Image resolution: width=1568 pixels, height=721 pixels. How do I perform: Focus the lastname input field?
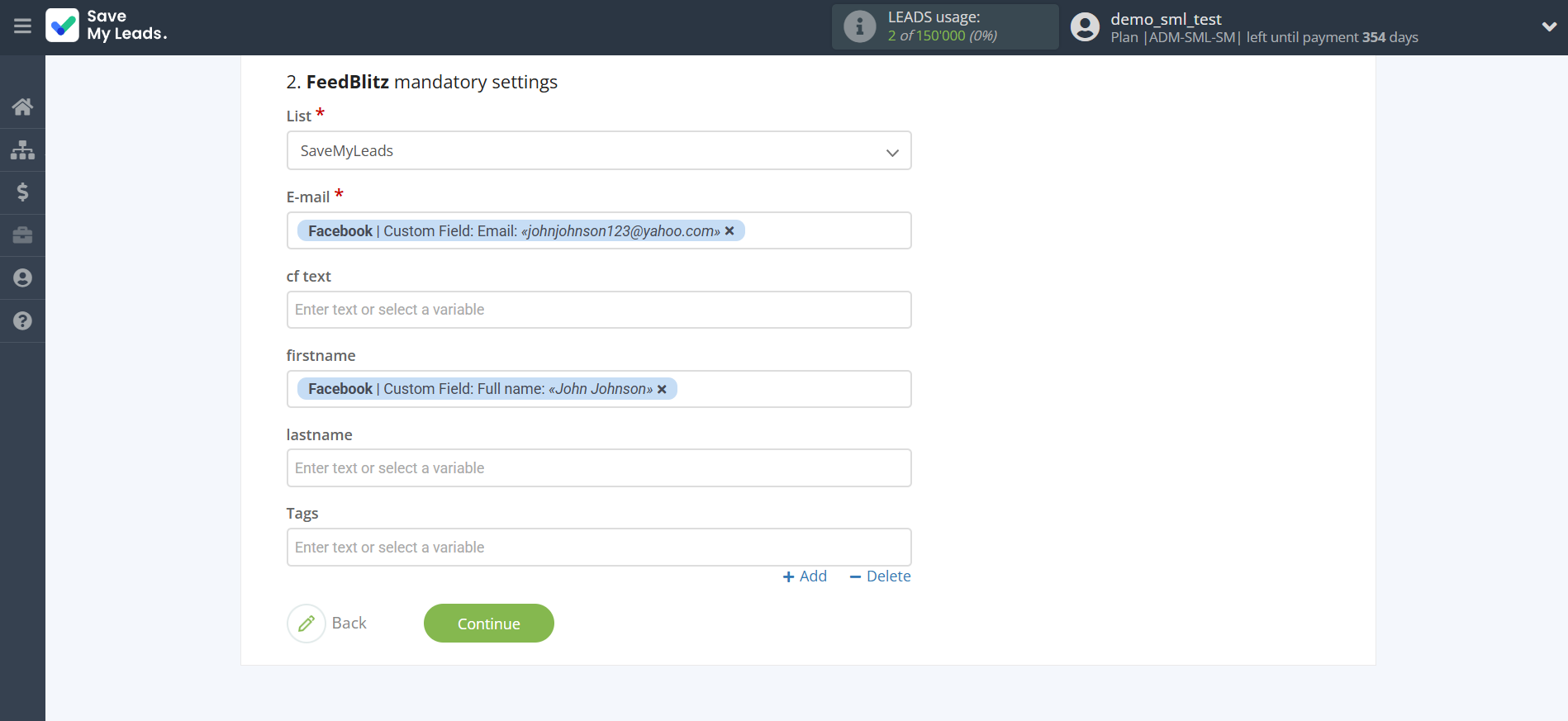pyautogui.click(x=599, y=468)
